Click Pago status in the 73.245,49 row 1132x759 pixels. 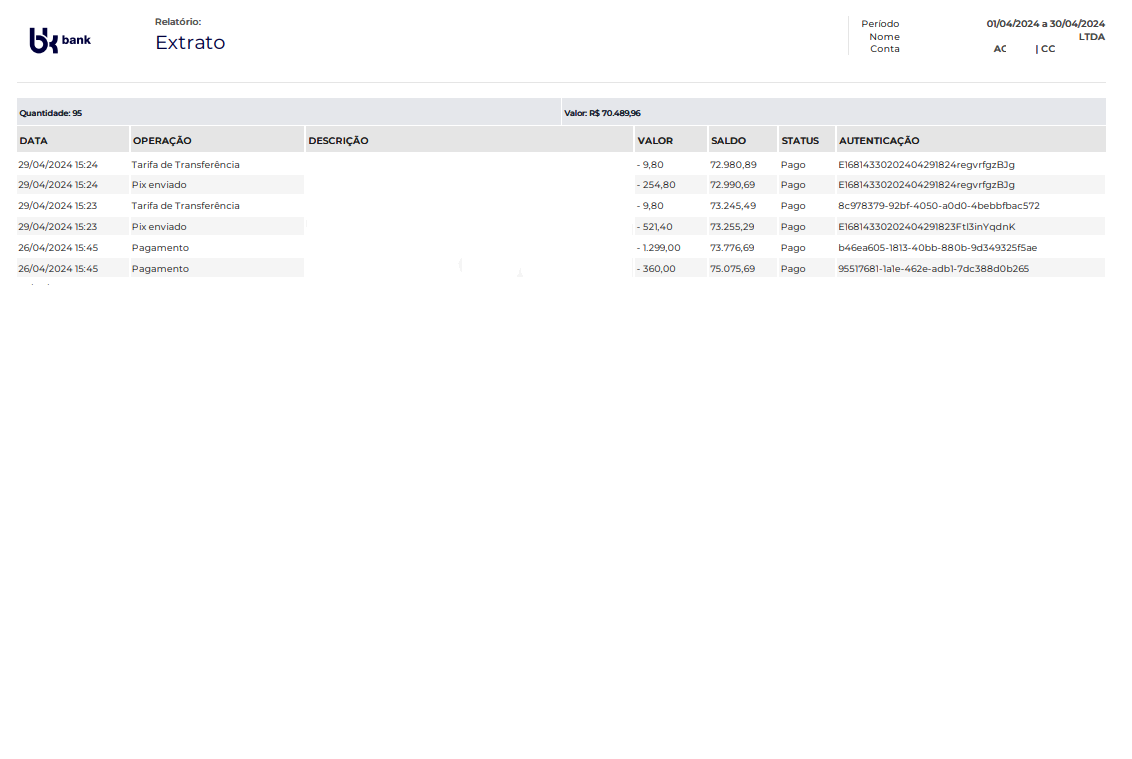click(793, 206)
